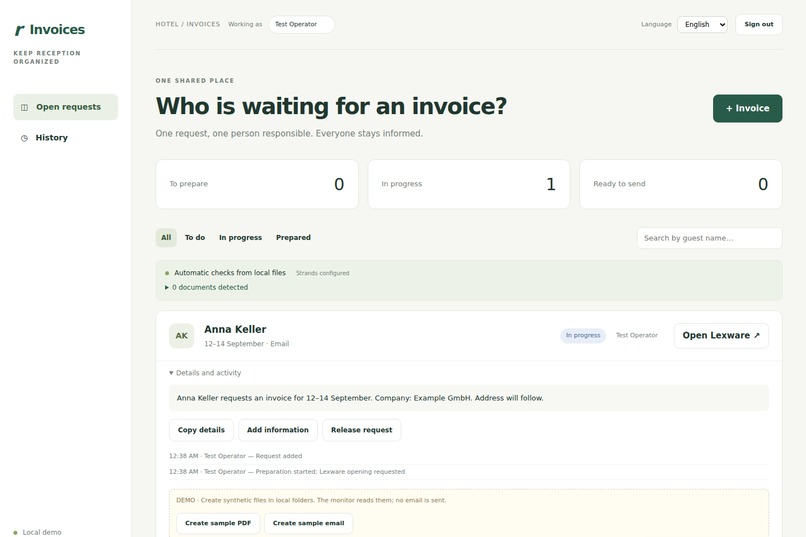Sign out of the application
Image resolution: width=806 pixels, height=537 pixels.
point(759,24)
